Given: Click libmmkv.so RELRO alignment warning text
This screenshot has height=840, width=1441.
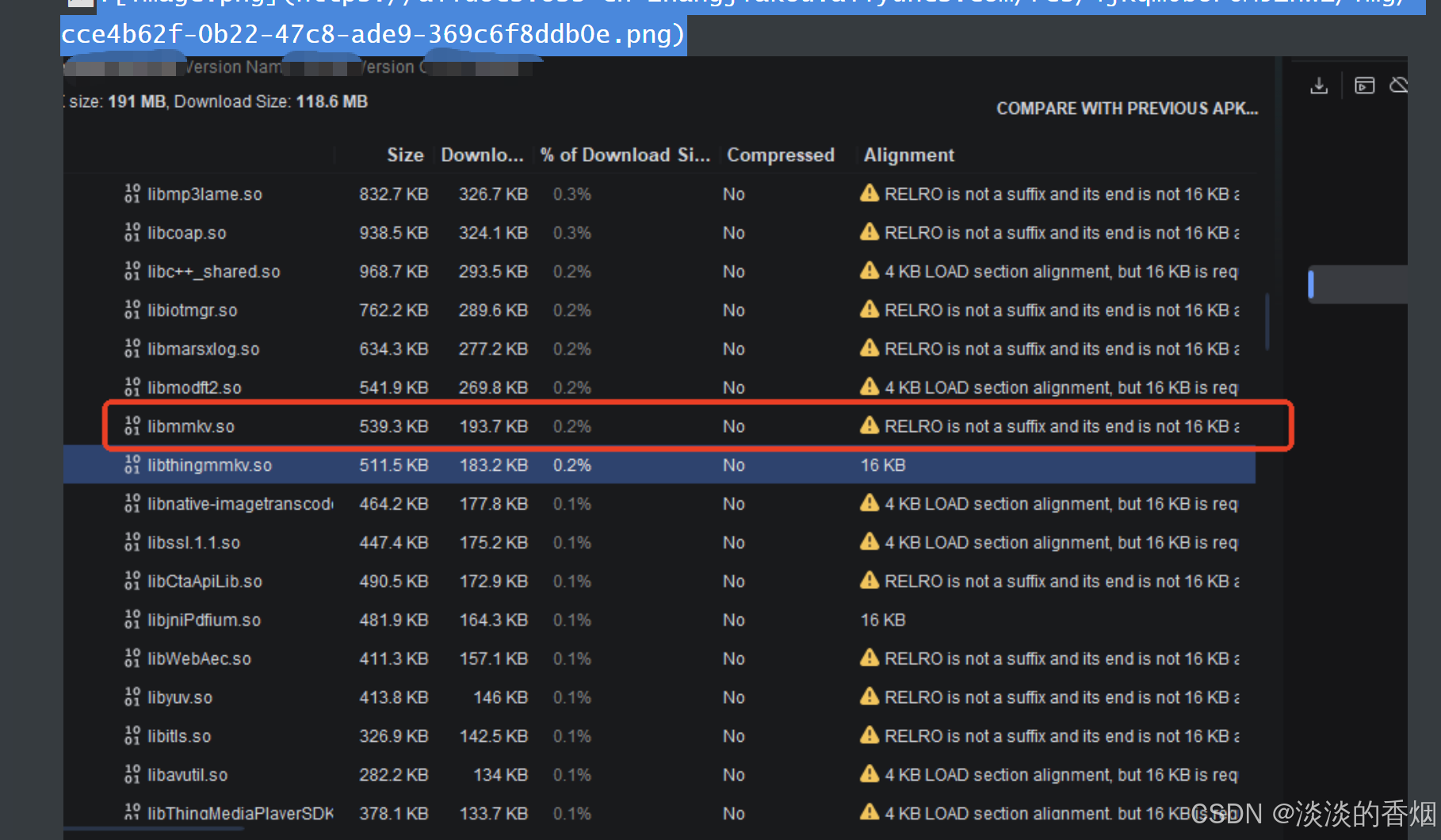Looking at the screenshot, I should pos(1062,426).
